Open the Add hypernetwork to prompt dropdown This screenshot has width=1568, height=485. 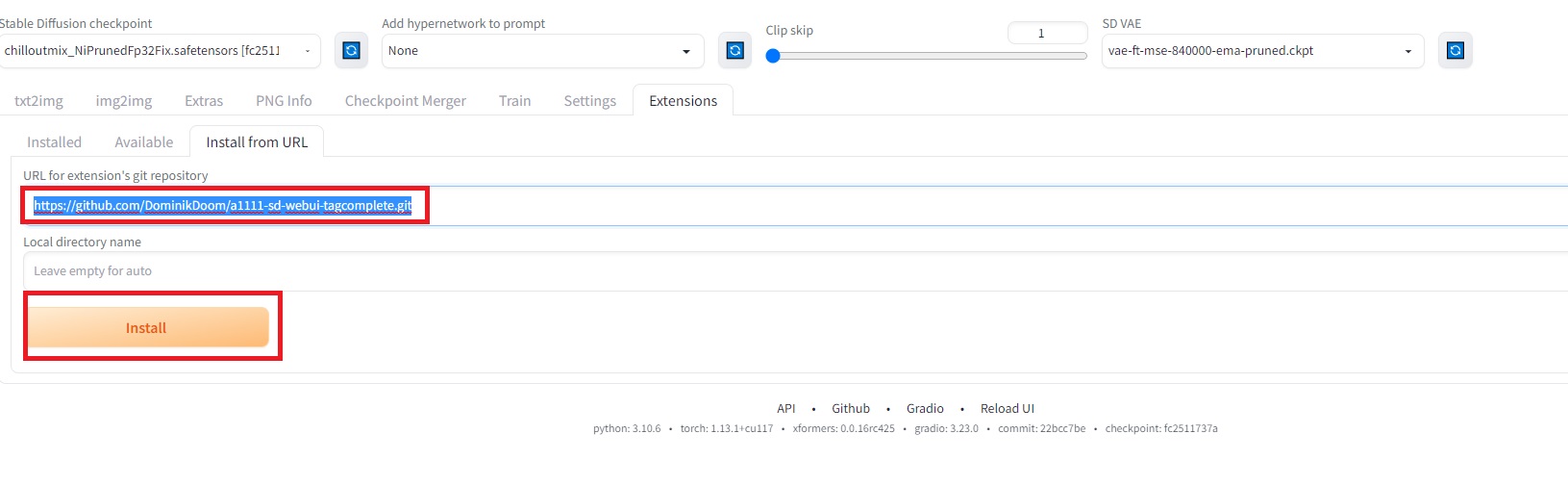click(x=543, y=51)
